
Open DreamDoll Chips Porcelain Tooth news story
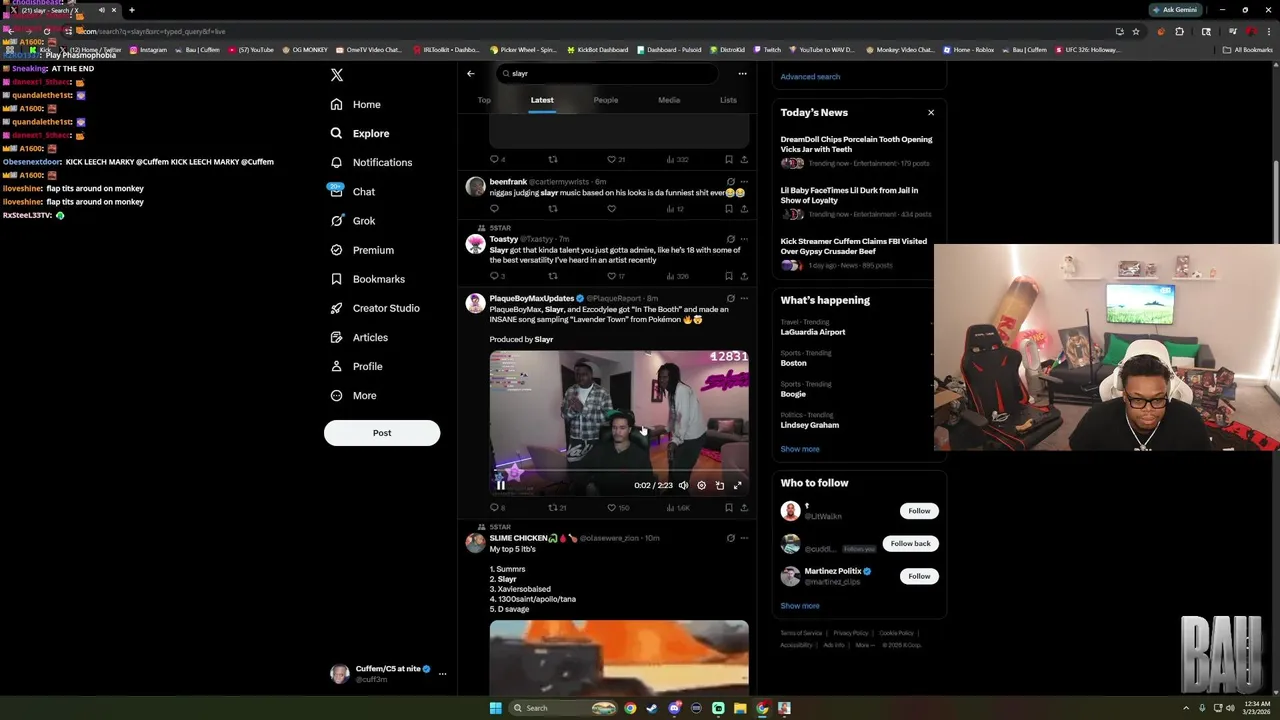pos(857,151)
